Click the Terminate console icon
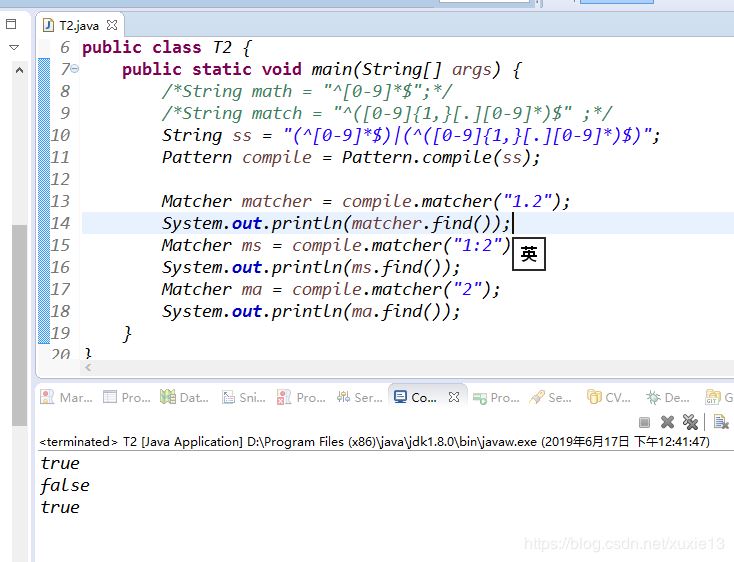 [x=644, y=422]
